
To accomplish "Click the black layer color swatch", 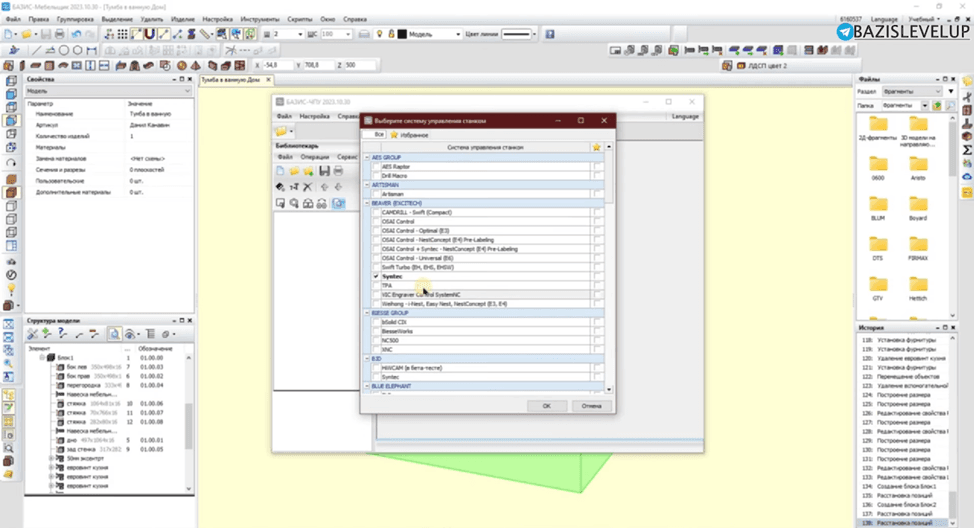I will (402, 34).
